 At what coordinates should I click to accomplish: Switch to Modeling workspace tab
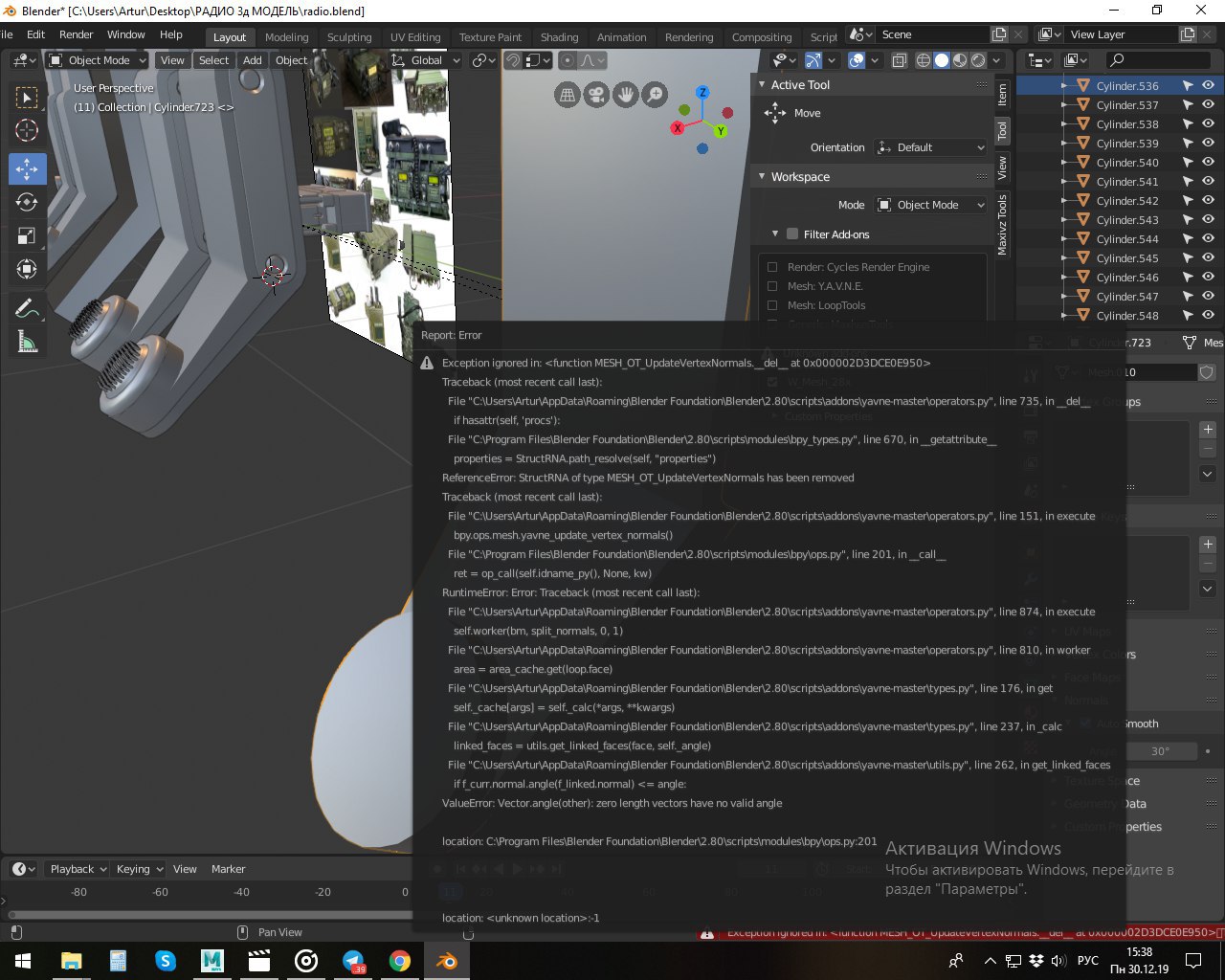(x=287, y=37)
